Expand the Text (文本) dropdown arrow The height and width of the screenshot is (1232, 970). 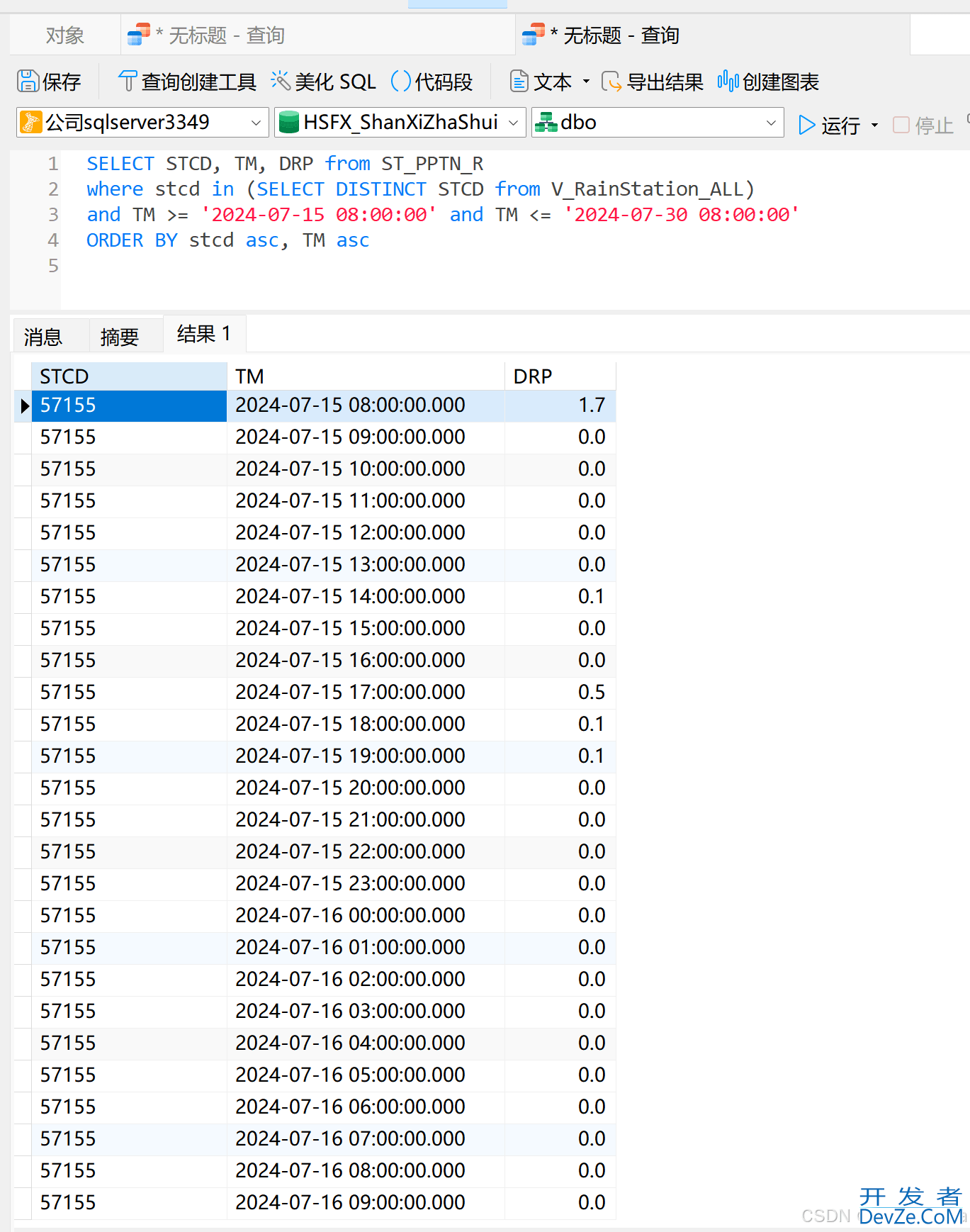[x=586, y=82]
